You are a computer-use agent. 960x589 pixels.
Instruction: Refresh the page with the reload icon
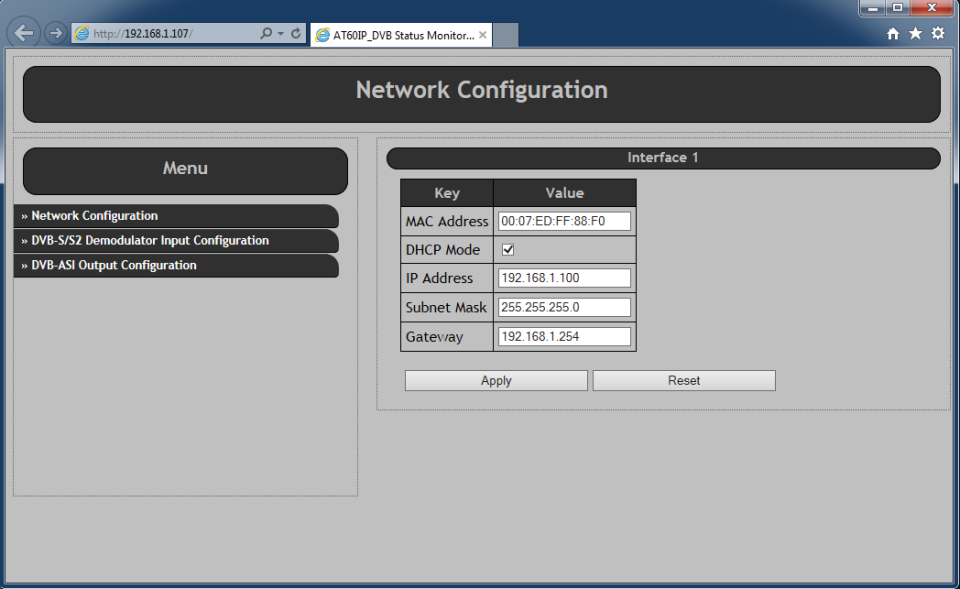(296, 34)
